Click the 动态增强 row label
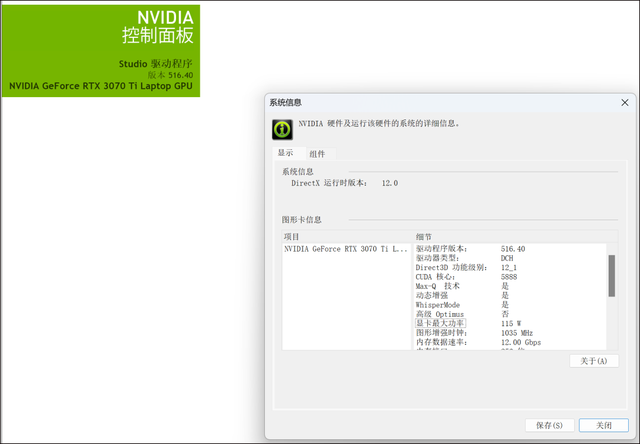This screenshot has width=640, height=444. (432, 295)
